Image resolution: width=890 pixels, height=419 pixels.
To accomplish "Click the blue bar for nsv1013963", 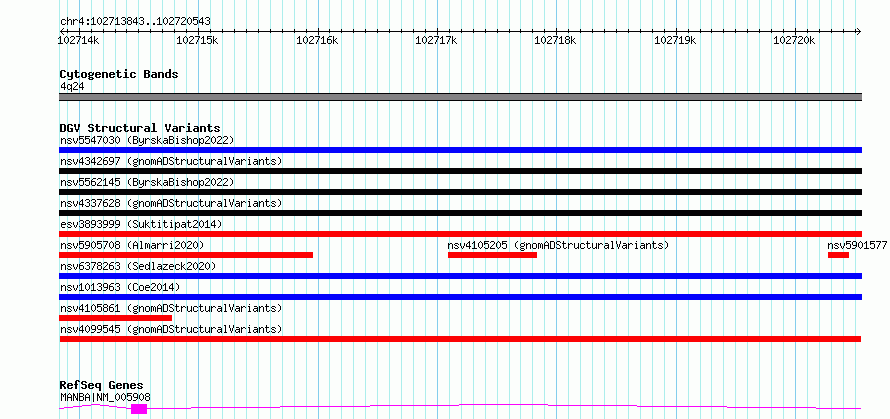I will (x=461, y=297).
